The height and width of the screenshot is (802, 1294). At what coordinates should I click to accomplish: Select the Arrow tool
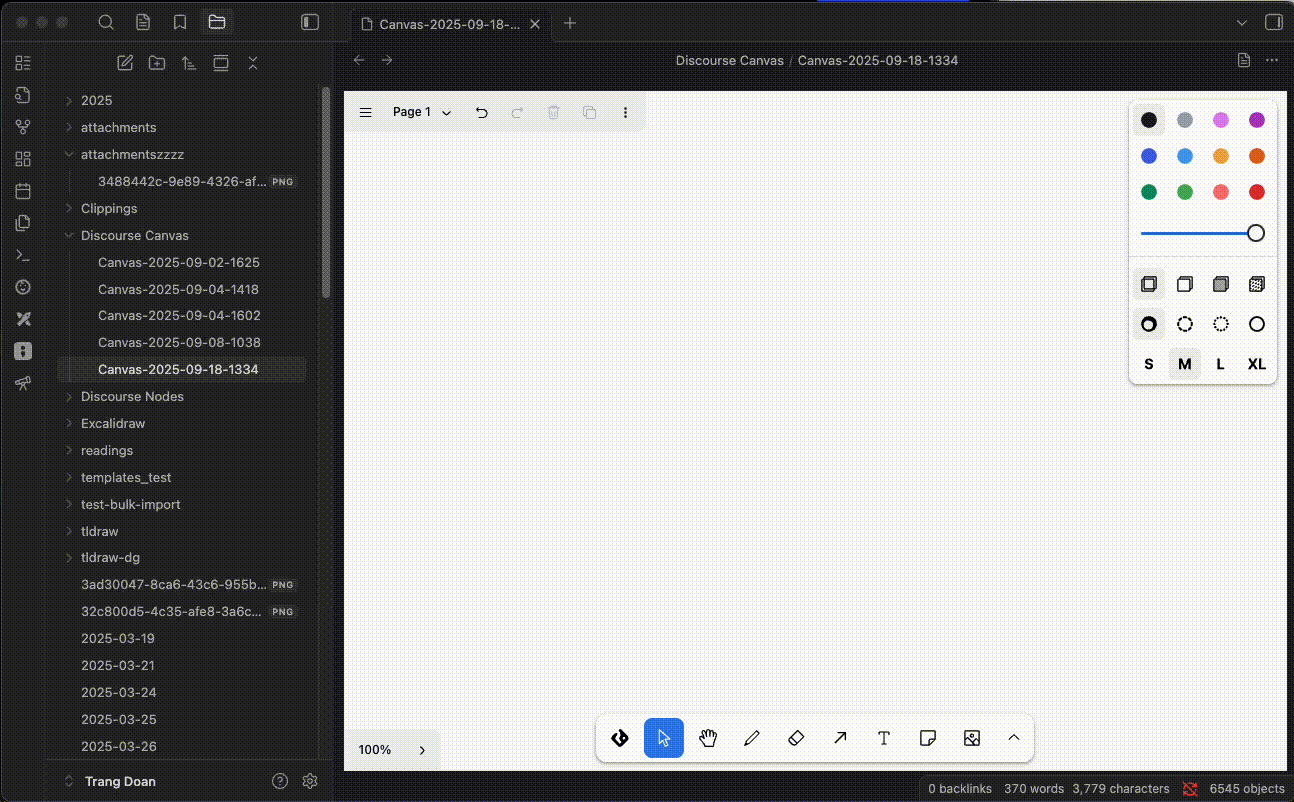click(840, 738)
